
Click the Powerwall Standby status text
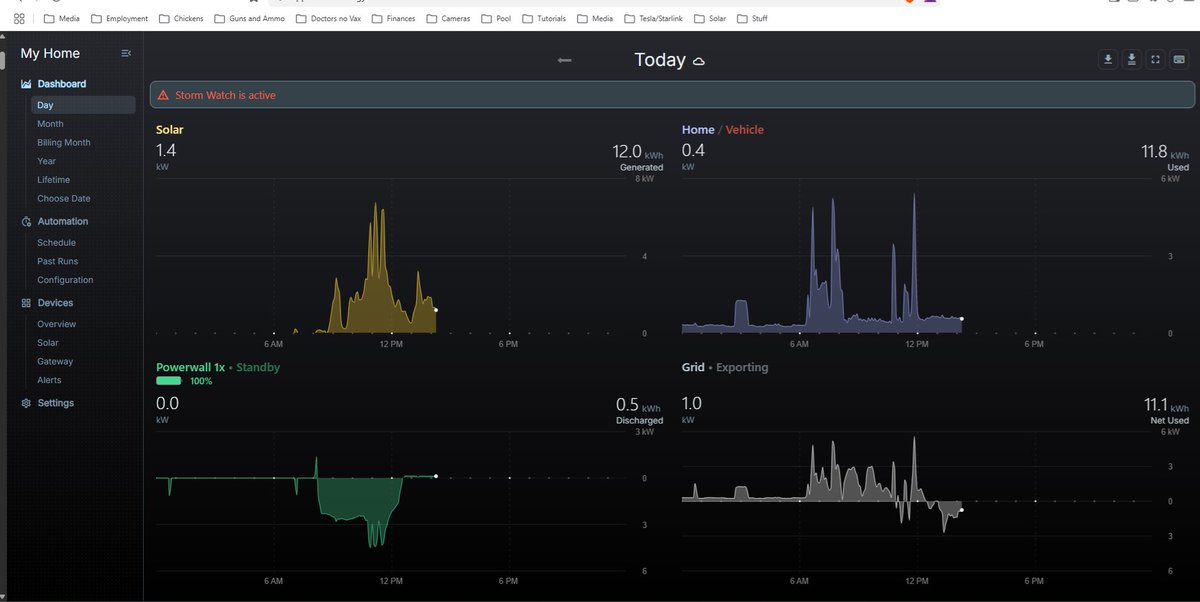pos(258,367)
